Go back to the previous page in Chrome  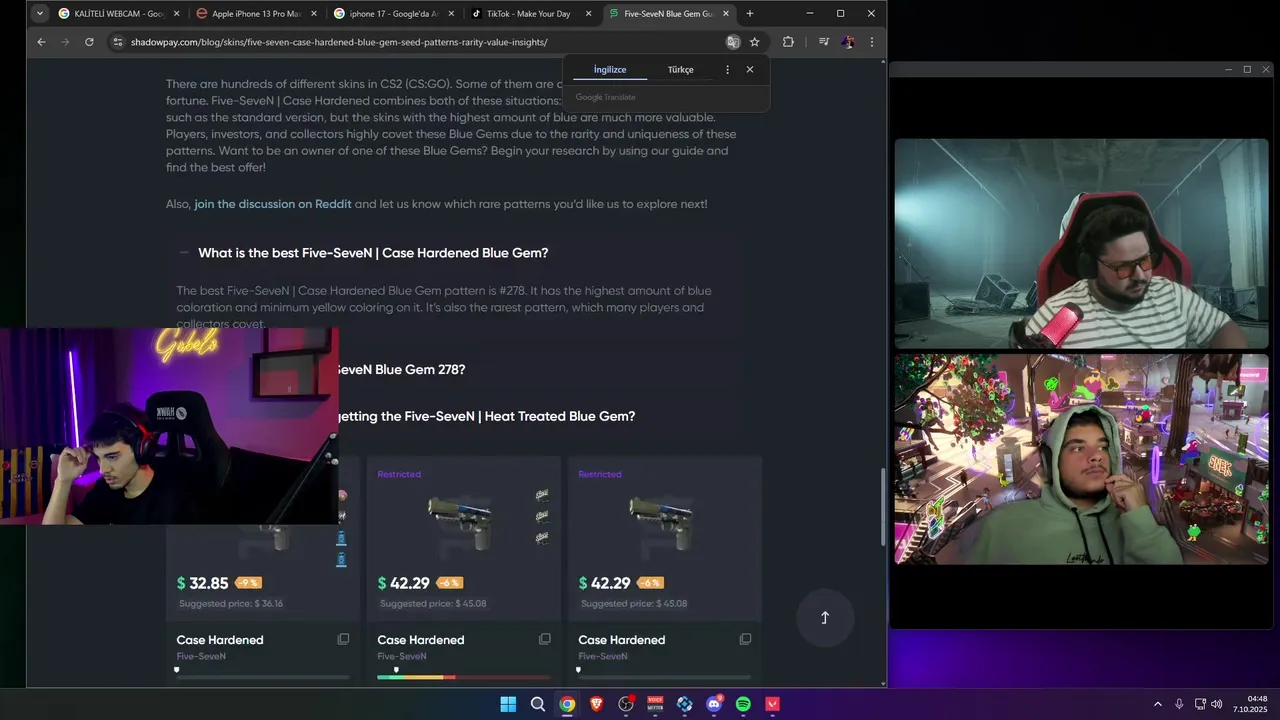tap(41, 42)
